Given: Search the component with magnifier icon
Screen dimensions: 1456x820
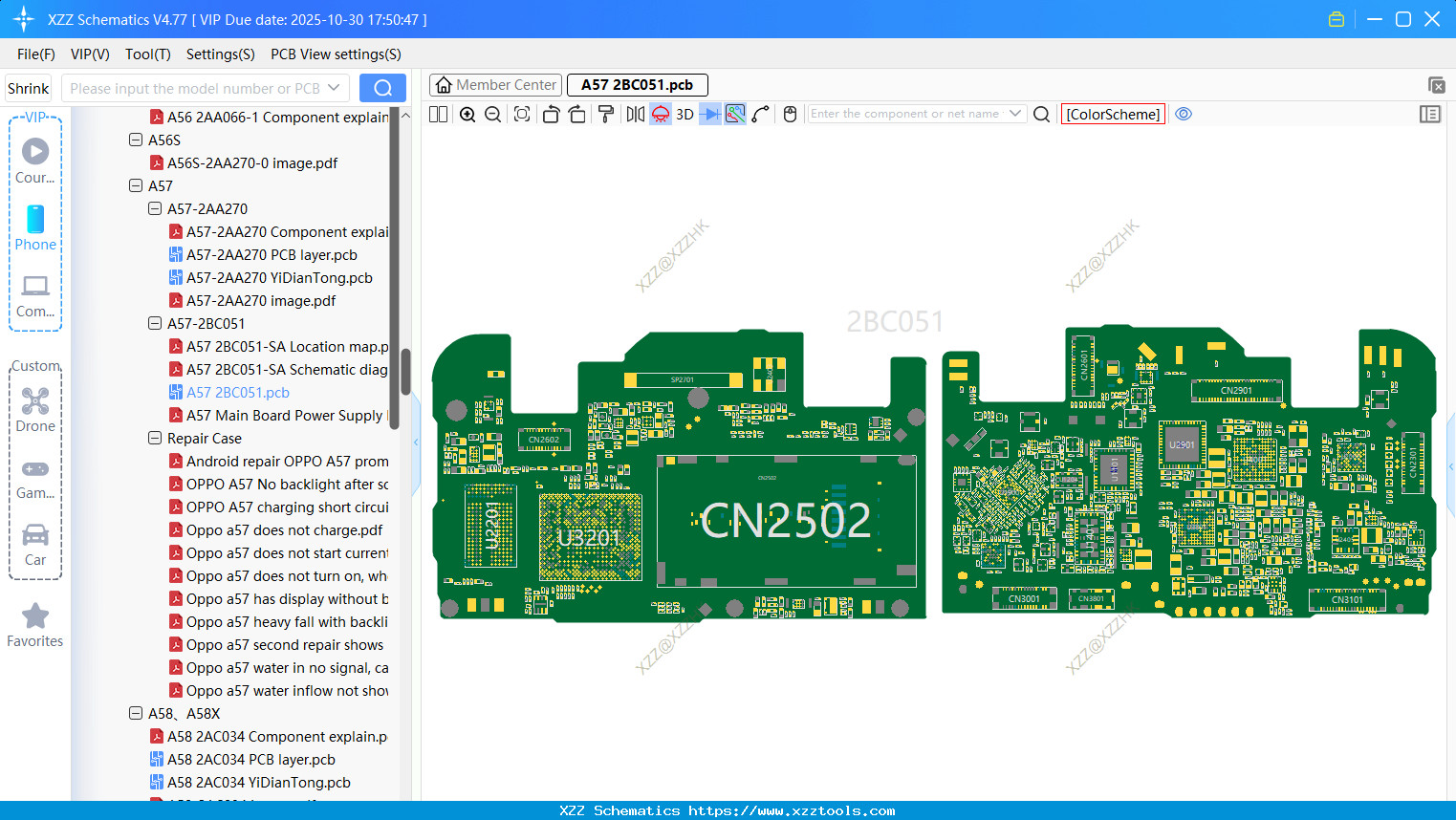Looking at the screenshot, I should coord(1042,114).
